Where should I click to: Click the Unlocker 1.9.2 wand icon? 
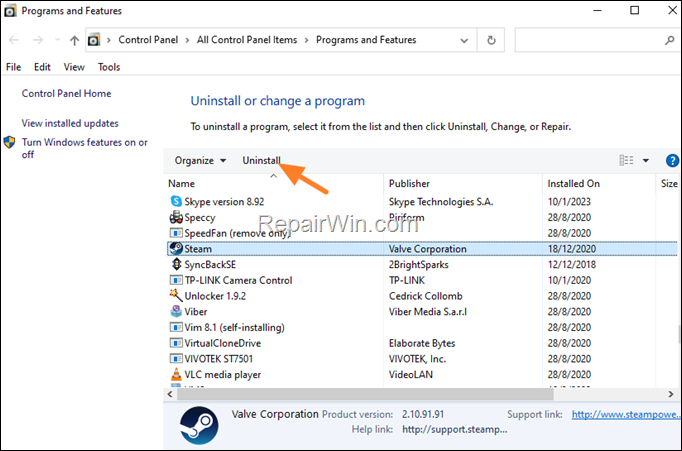pos(176,295)
